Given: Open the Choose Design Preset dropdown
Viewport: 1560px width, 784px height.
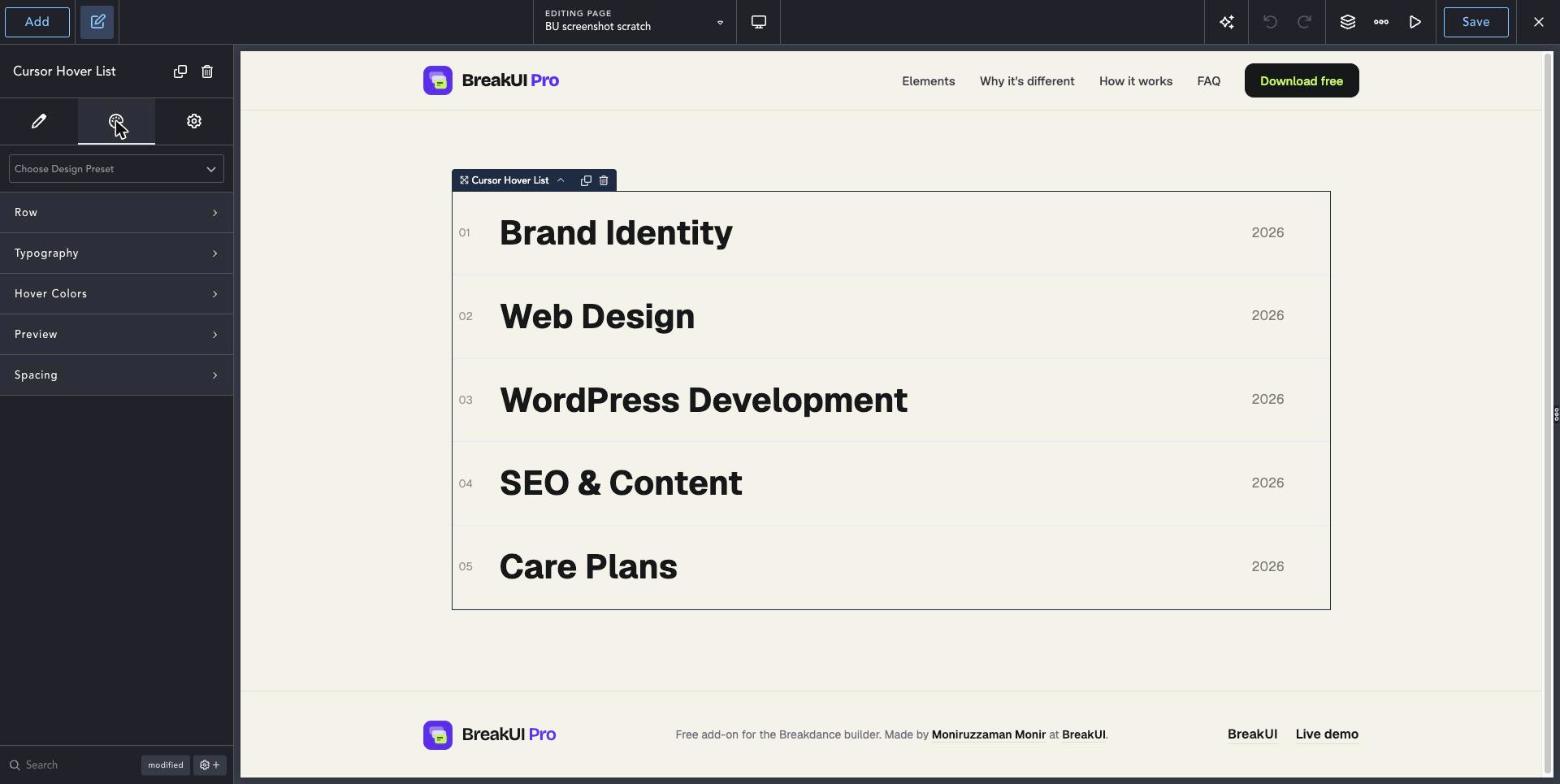Looking at the screenshot, I should [116, 169].
